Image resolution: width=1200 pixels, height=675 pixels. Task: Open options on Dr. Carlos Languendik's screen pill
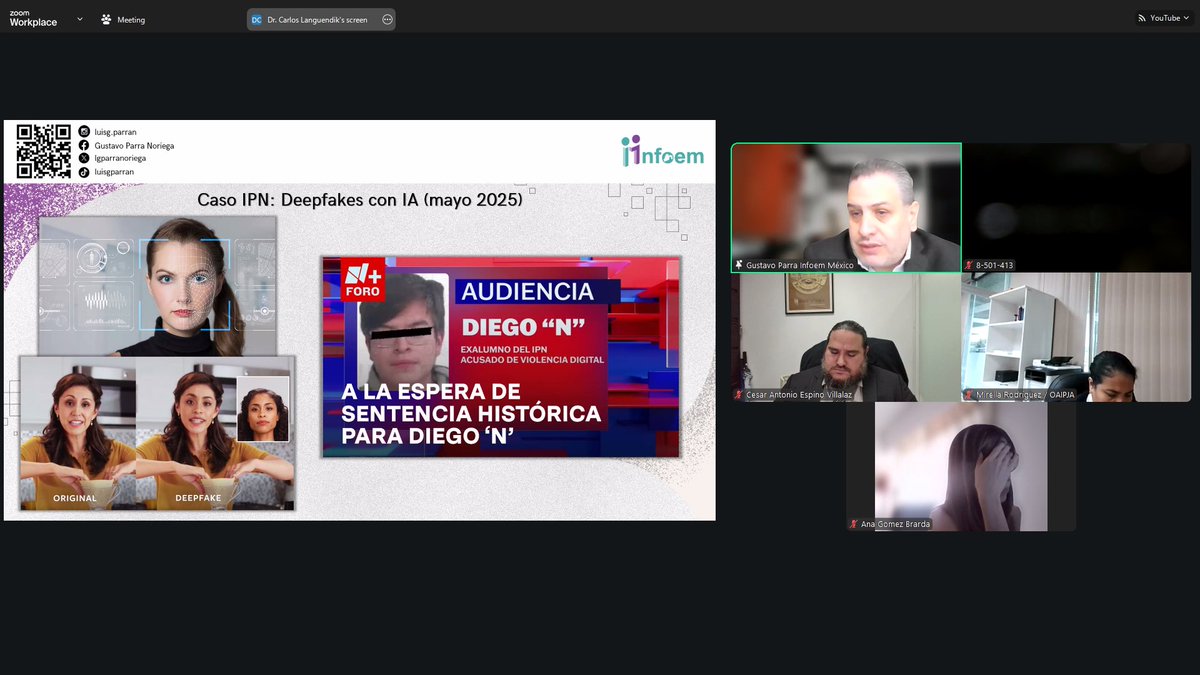[x=387, y=19]
